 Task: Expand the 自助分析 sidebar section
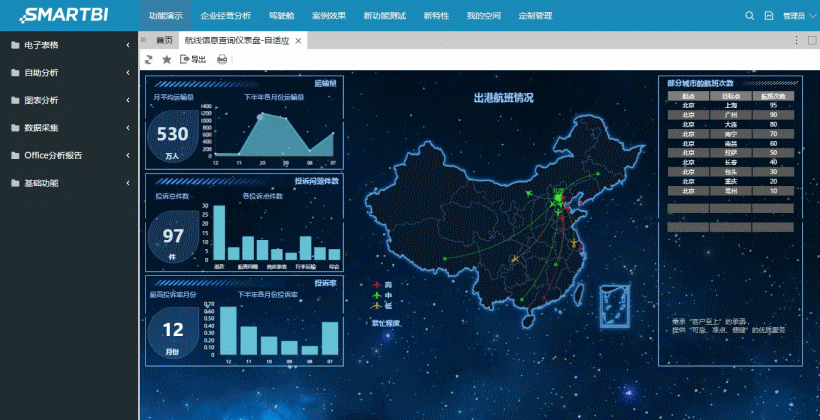point(68,73)
